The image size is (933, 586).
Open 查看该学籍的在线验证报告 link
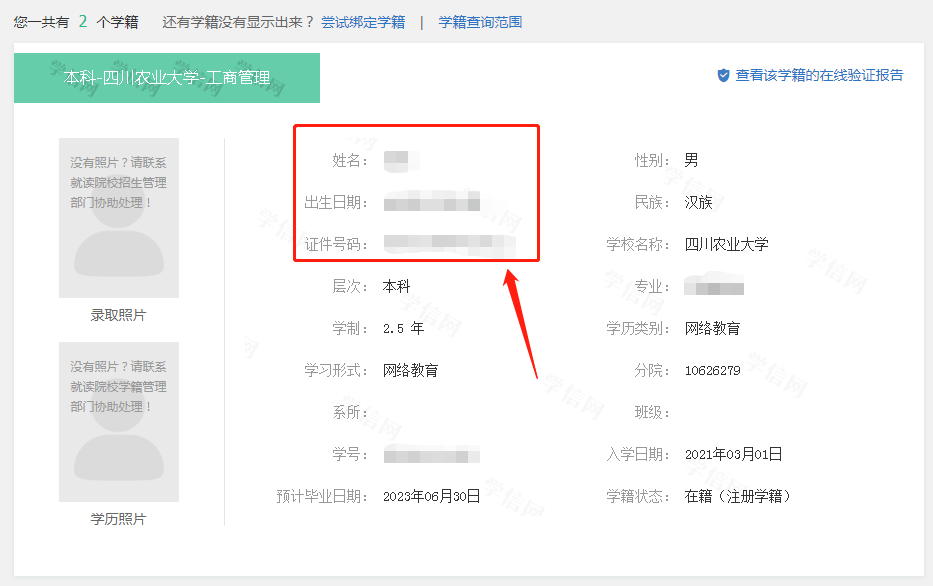pos(819,75)
